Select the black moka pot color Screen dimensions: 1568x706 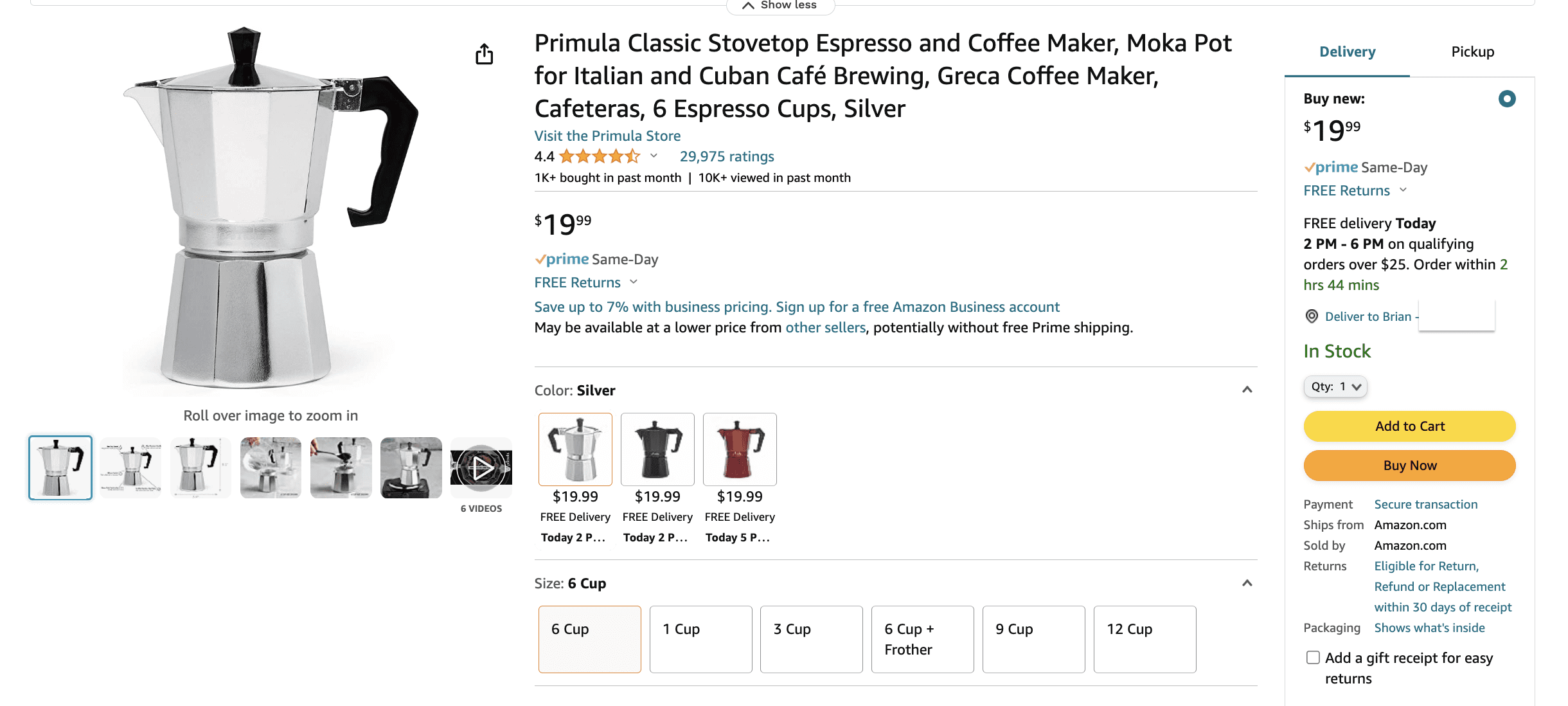(657, 449)
